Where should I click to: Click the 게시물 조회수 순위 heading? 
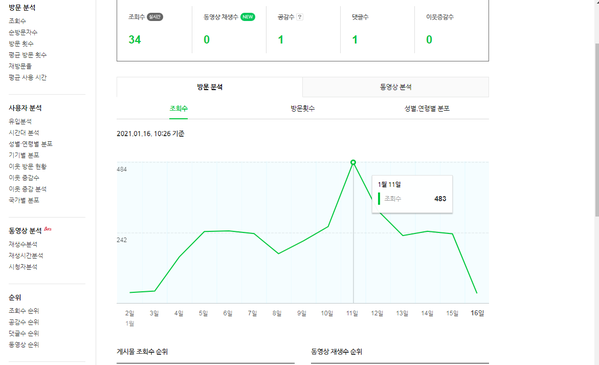pos(142,352)
